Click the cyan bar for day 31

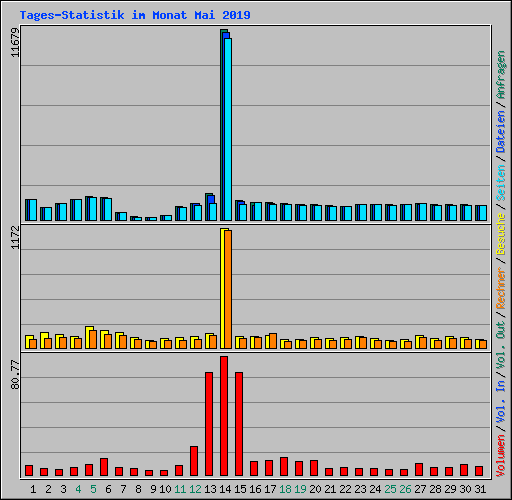click(483, 213)
